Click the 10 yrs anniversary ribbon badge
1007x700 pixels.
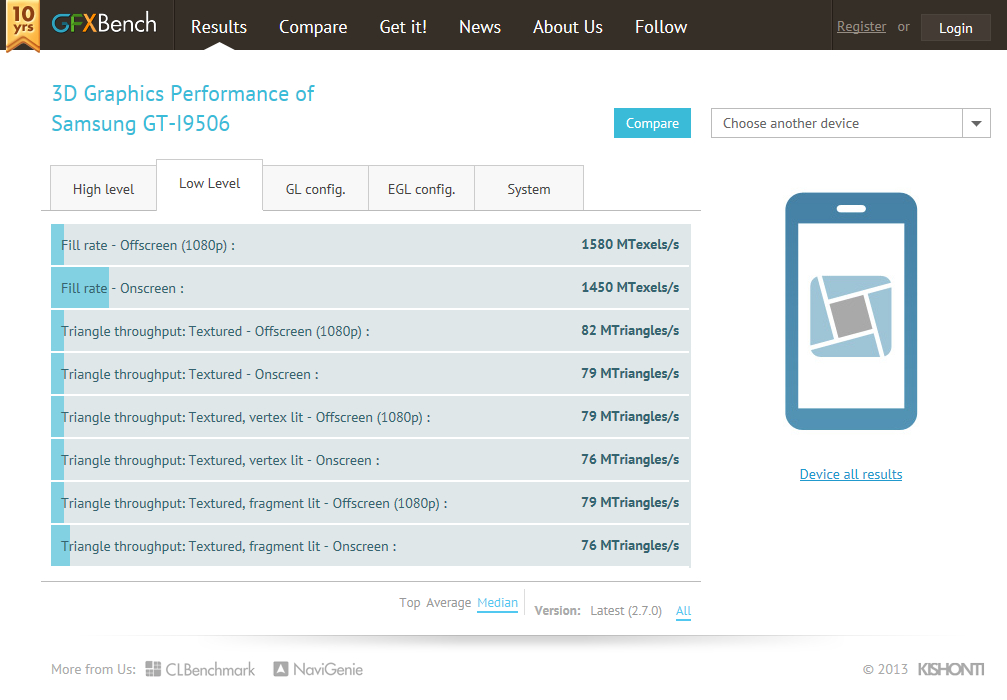pos(23,26)
